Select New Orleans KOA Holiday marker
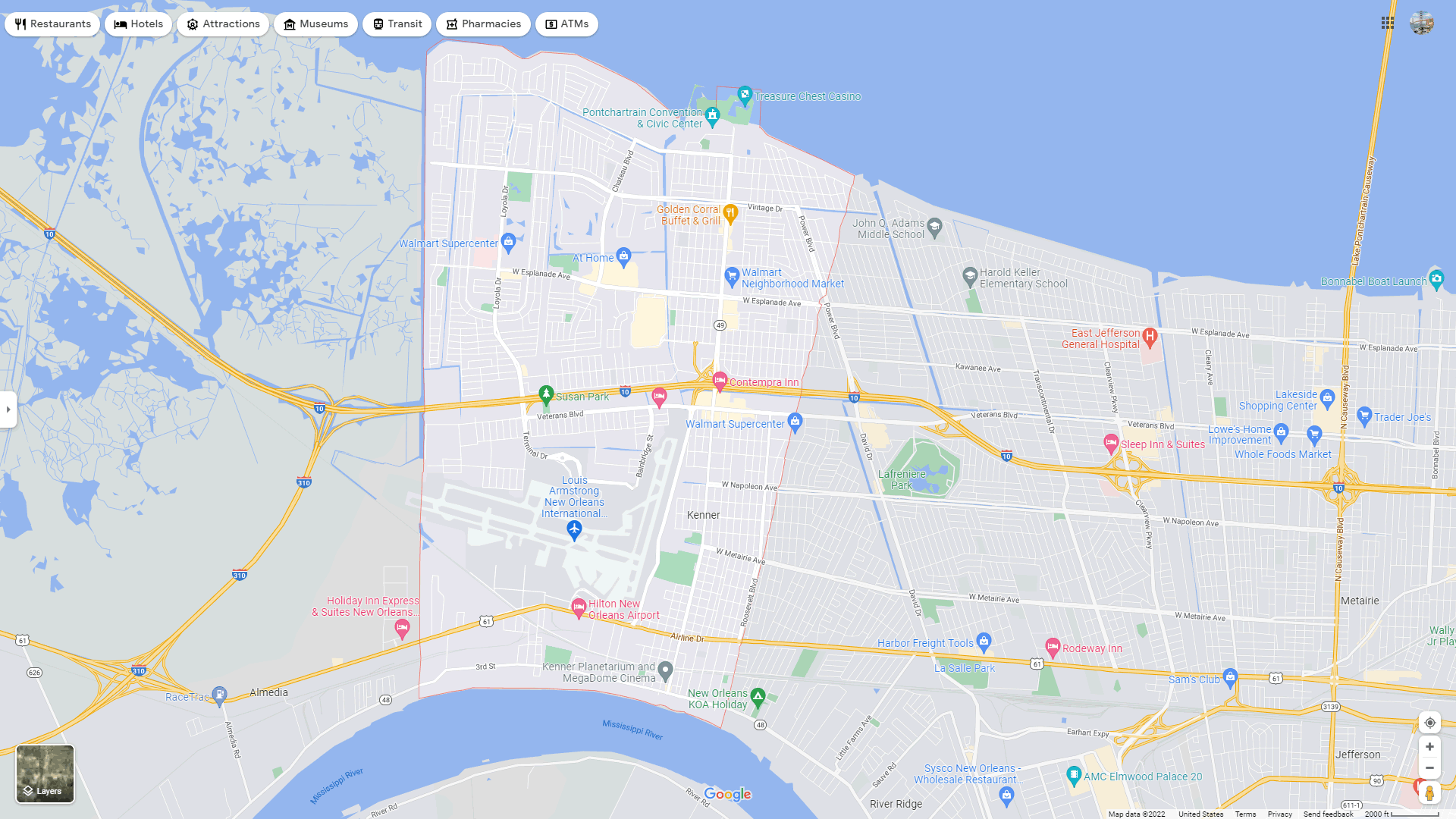The height and width of the screenshot is (819, 1456). click(758, 696)
